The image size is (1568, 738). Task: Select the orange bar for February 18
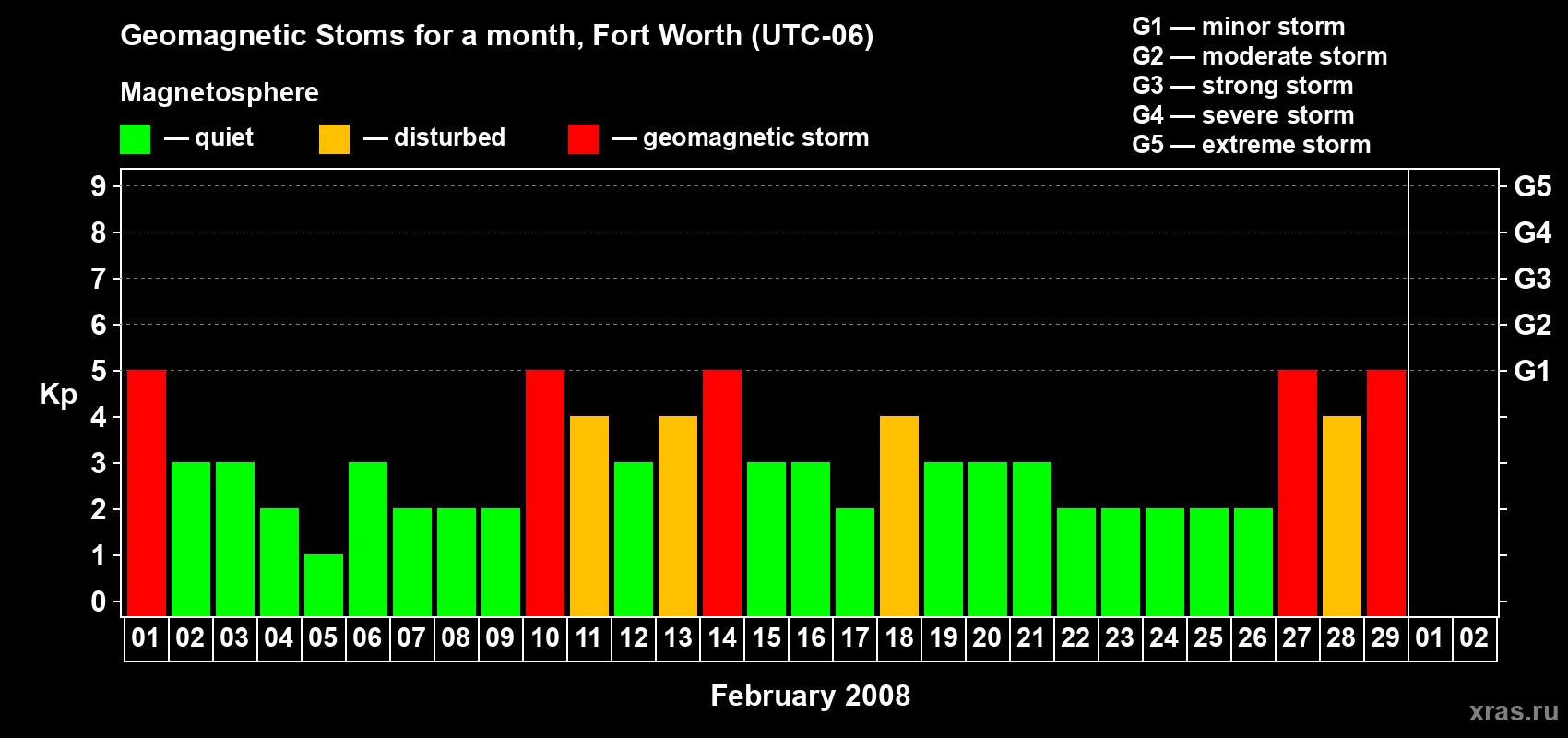click(x=899, y=516)
